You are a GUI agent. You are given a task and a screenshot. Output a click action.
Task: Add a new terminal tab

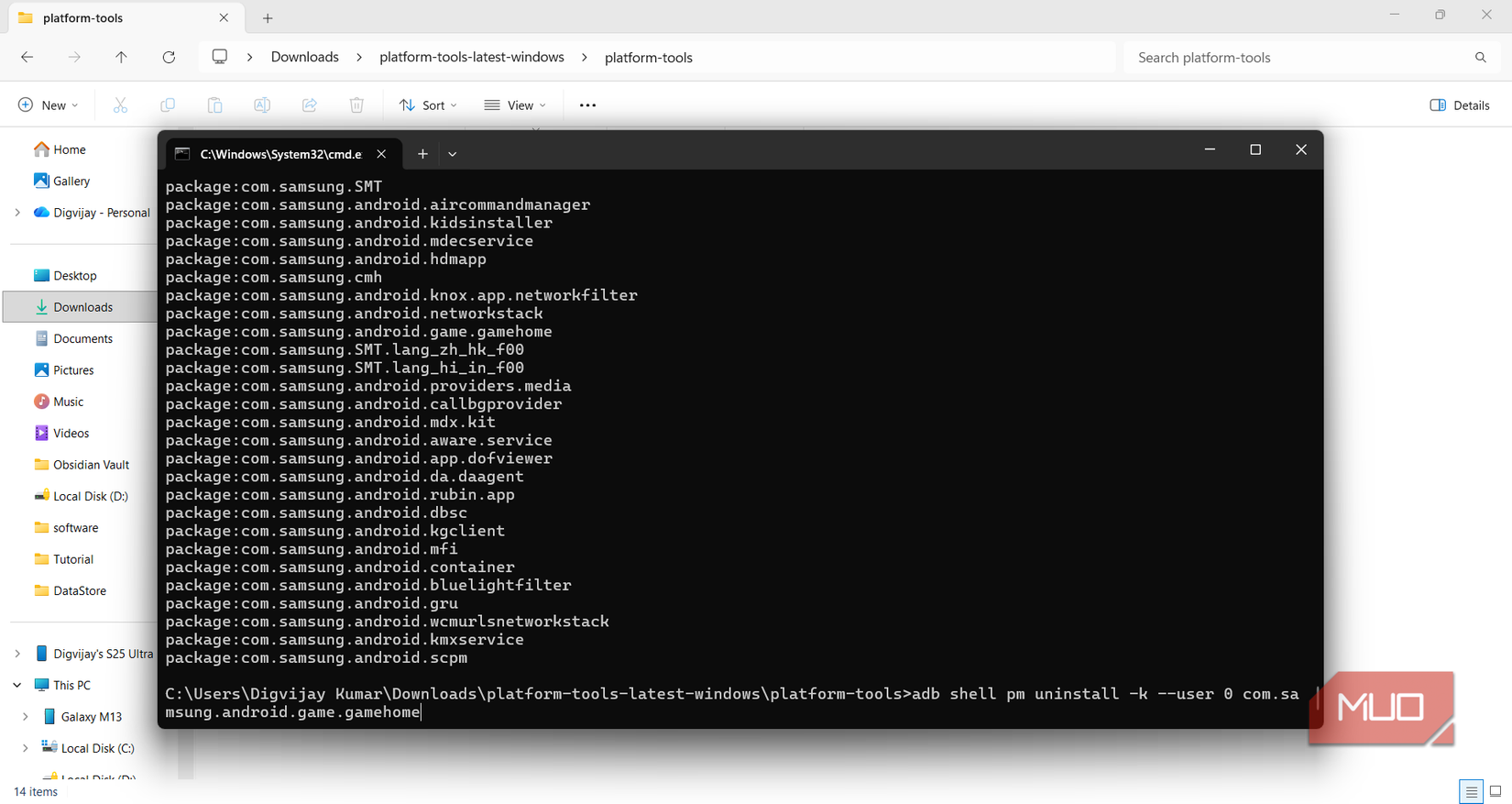tap(422, 154)
